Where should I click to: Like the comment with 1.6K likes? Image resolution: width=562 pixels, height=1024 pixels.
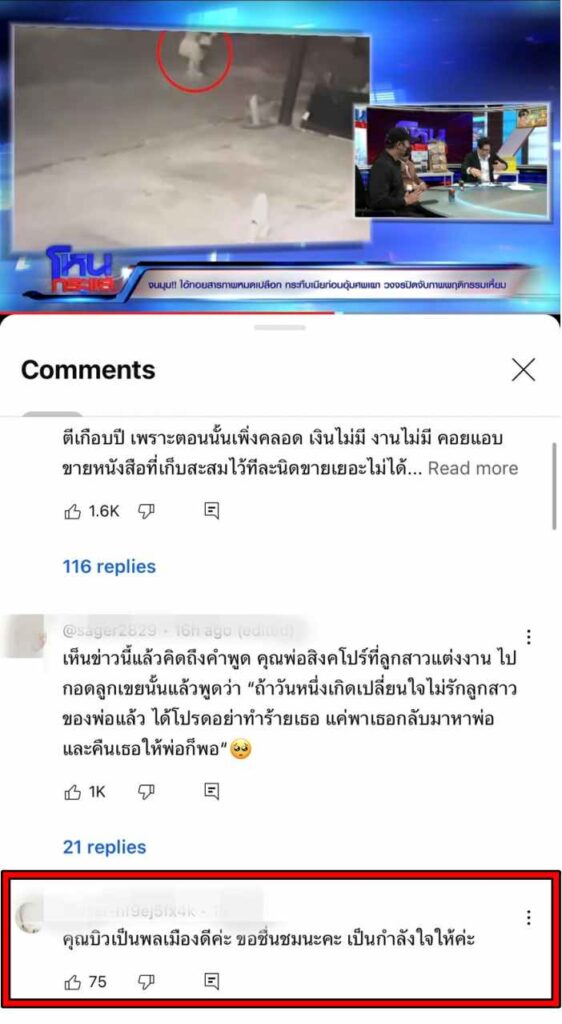click(72, 512)
